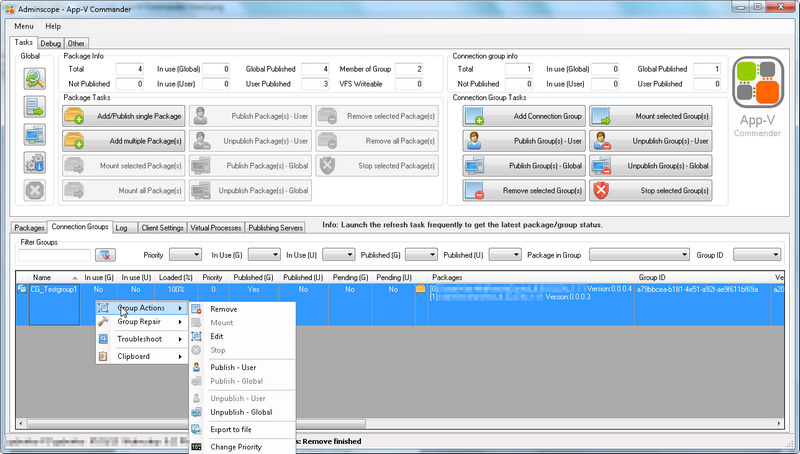Open the Menu menu

pos(24,26)
